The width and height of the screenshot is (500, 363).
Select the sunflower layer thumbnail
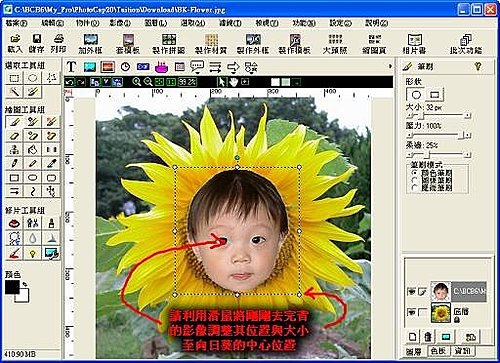pos(441,312)
